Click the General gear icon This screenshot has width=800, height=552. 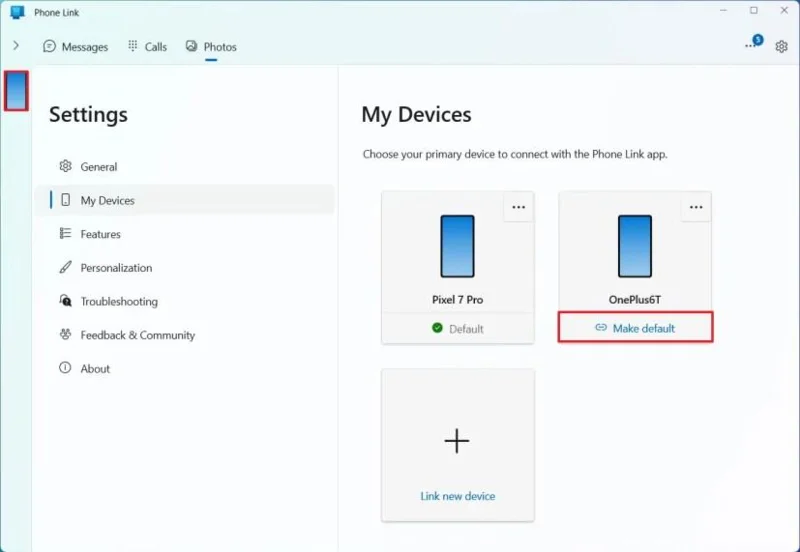[x=65, y=166]
